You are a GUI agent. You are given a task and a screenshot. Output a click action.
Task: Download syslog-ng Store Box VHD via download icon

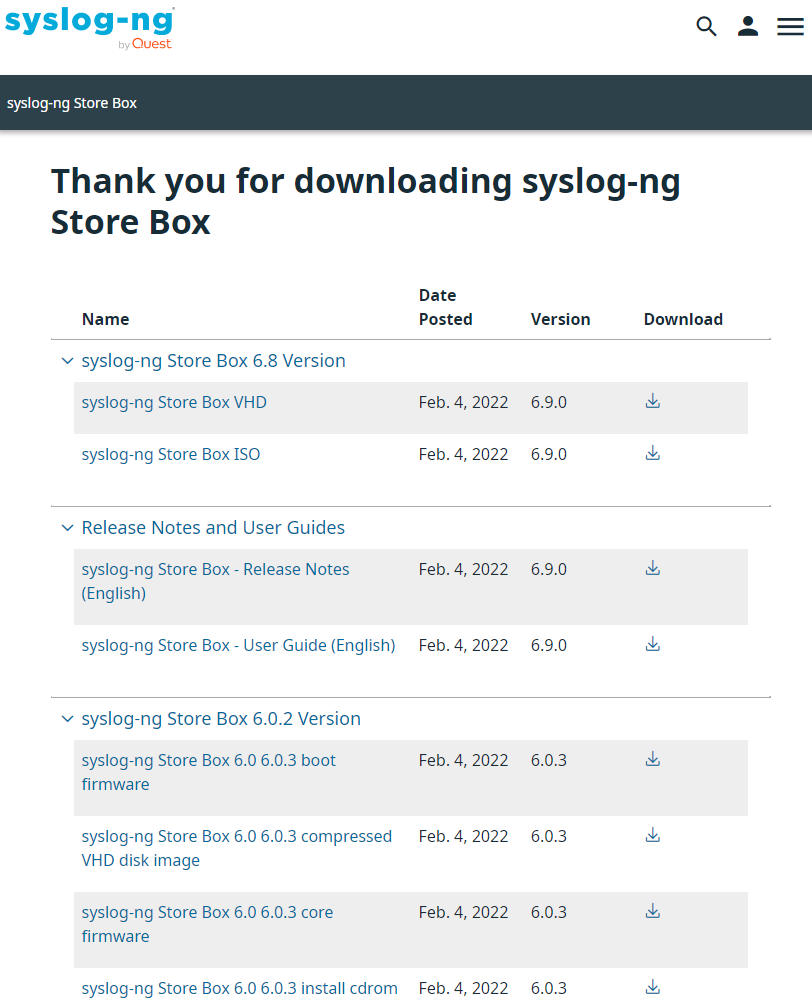coord(653,402)
